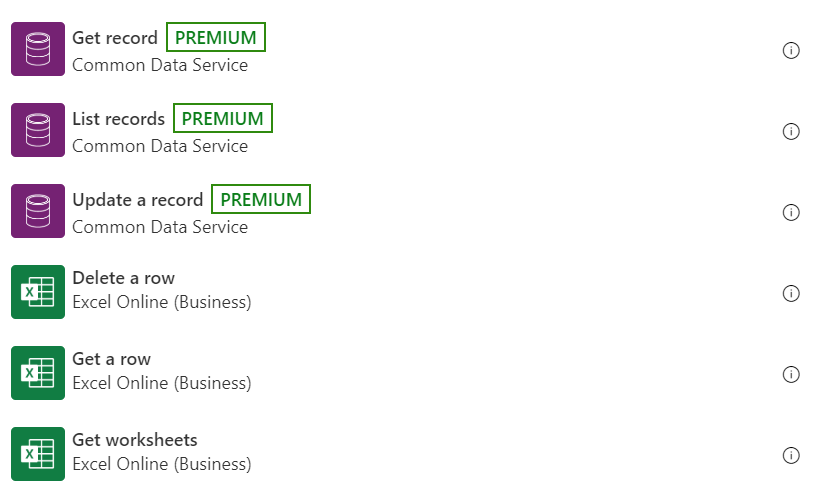Viewport: 816px width, 493px height.
Task: Click the Delete a row Excel icon
Action: coord(38,292)
